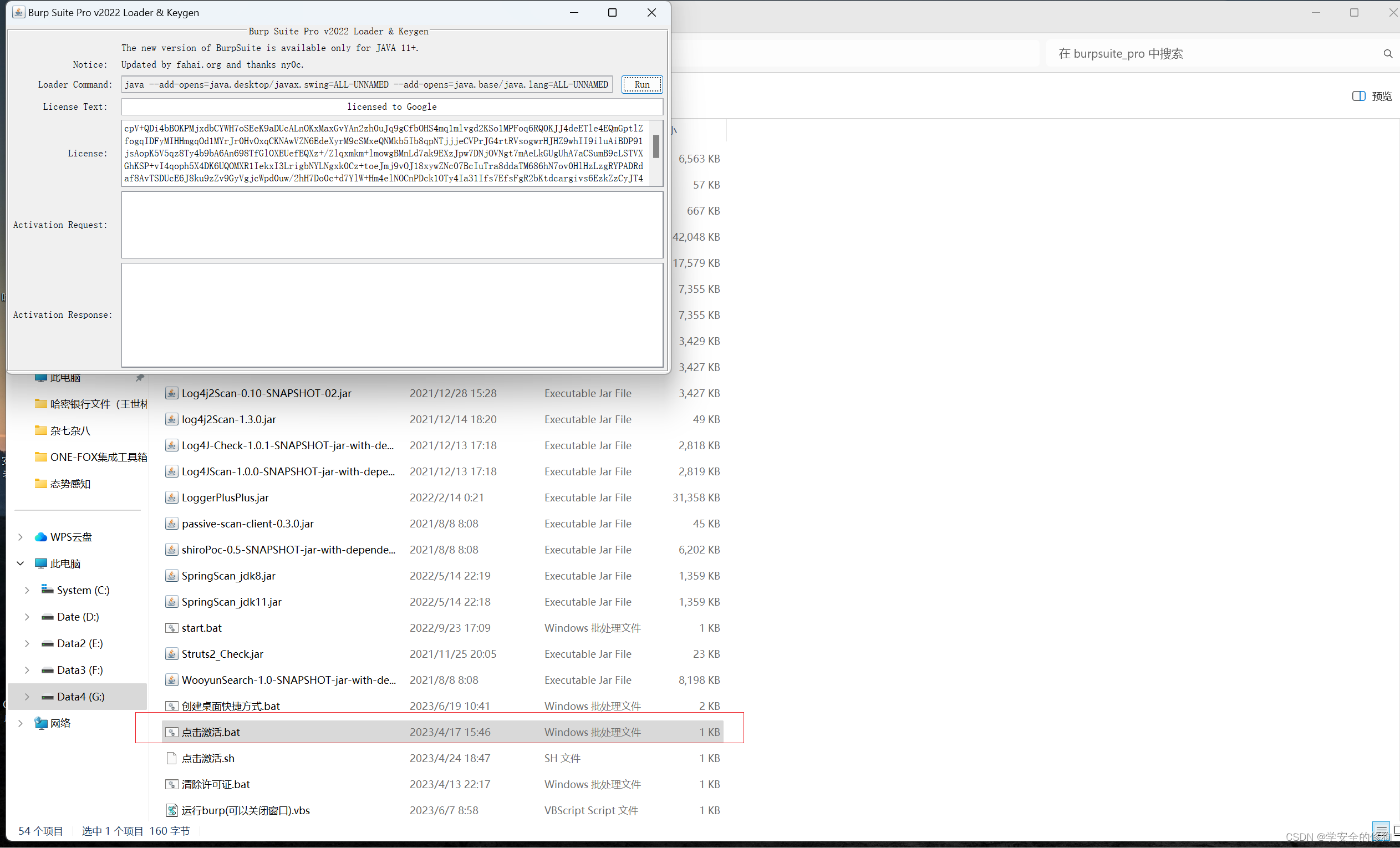
Task: Click the 8,198 KB size of WooyunSearch jar
Action: (x=699, y=681)
